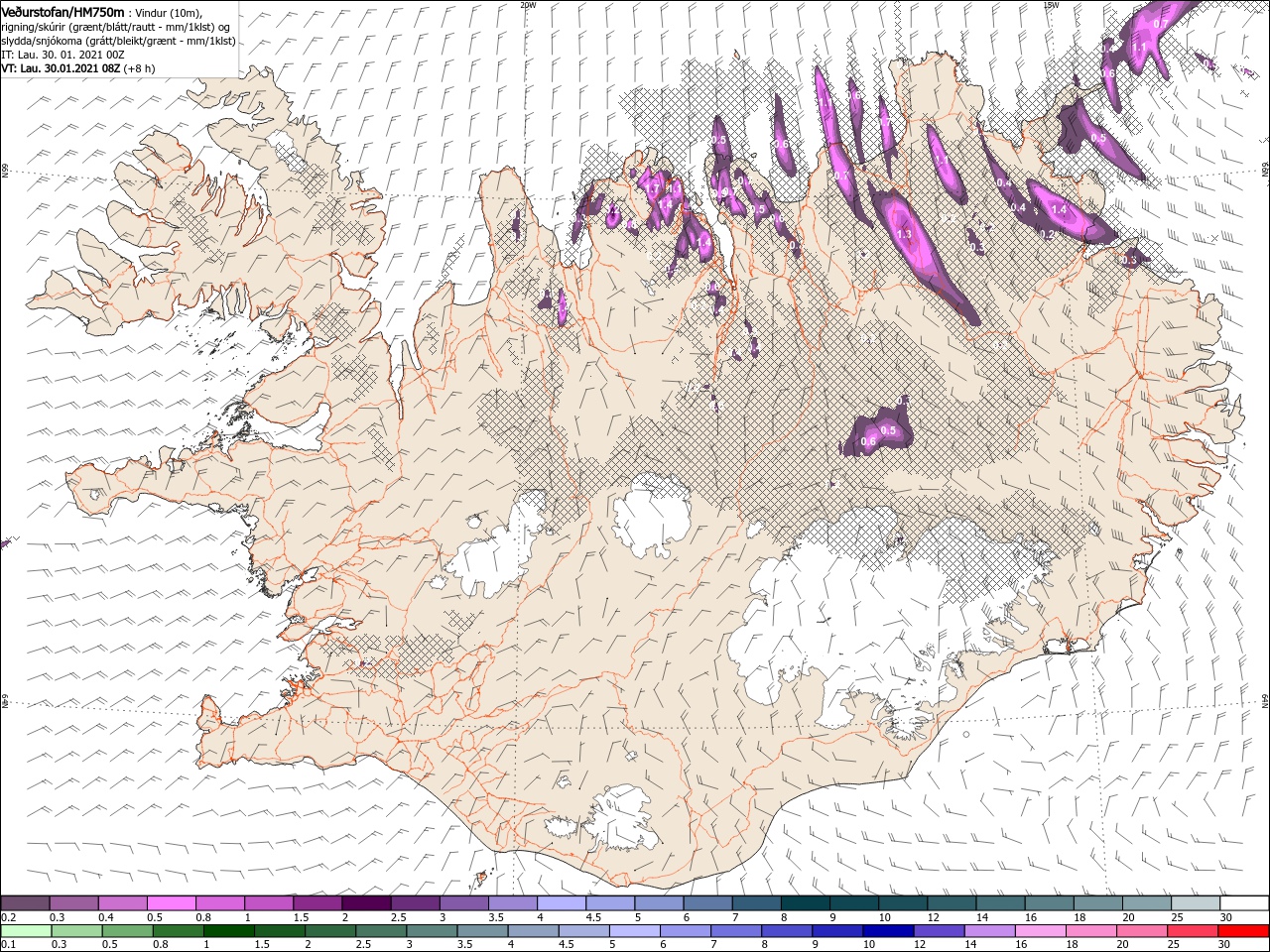1270x952 pixels.
Task: Pick the bright red 30 rain legend swatch
Action: tap(1244, 931)
